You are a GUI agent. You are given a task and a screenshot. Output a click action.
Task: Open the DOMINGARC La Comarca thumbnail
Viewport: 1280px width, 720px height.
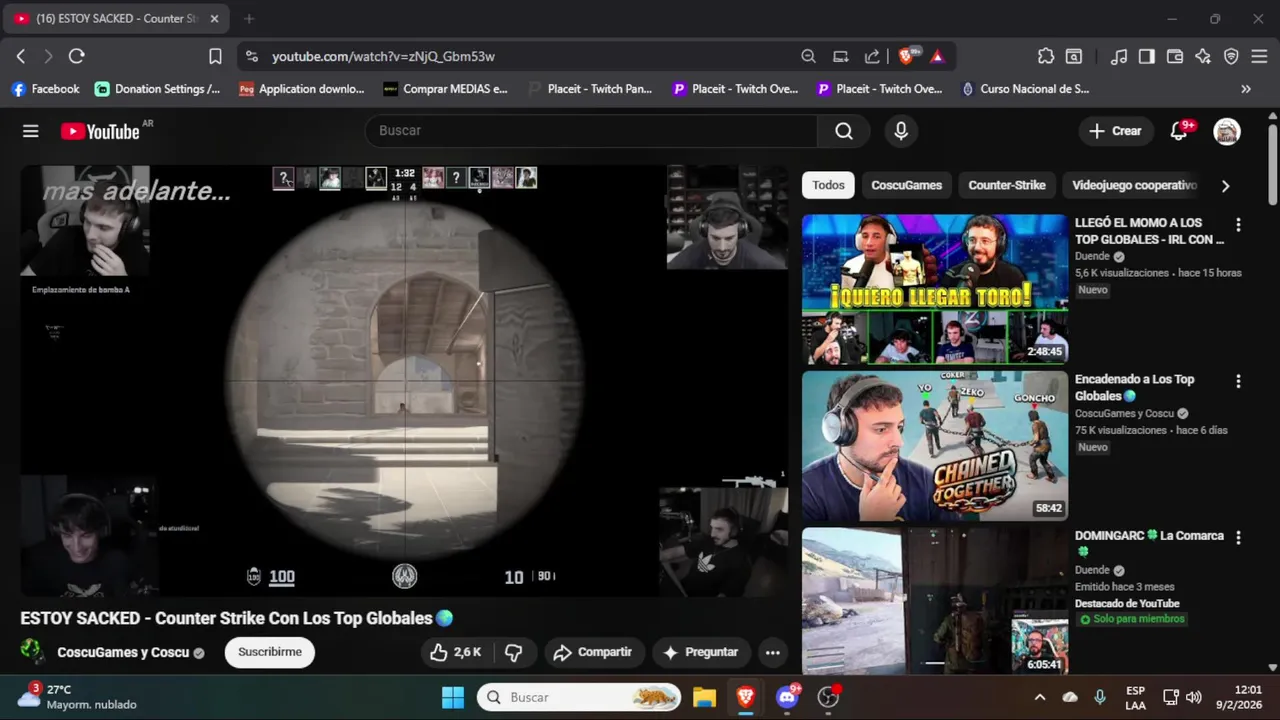click(934, 602)
